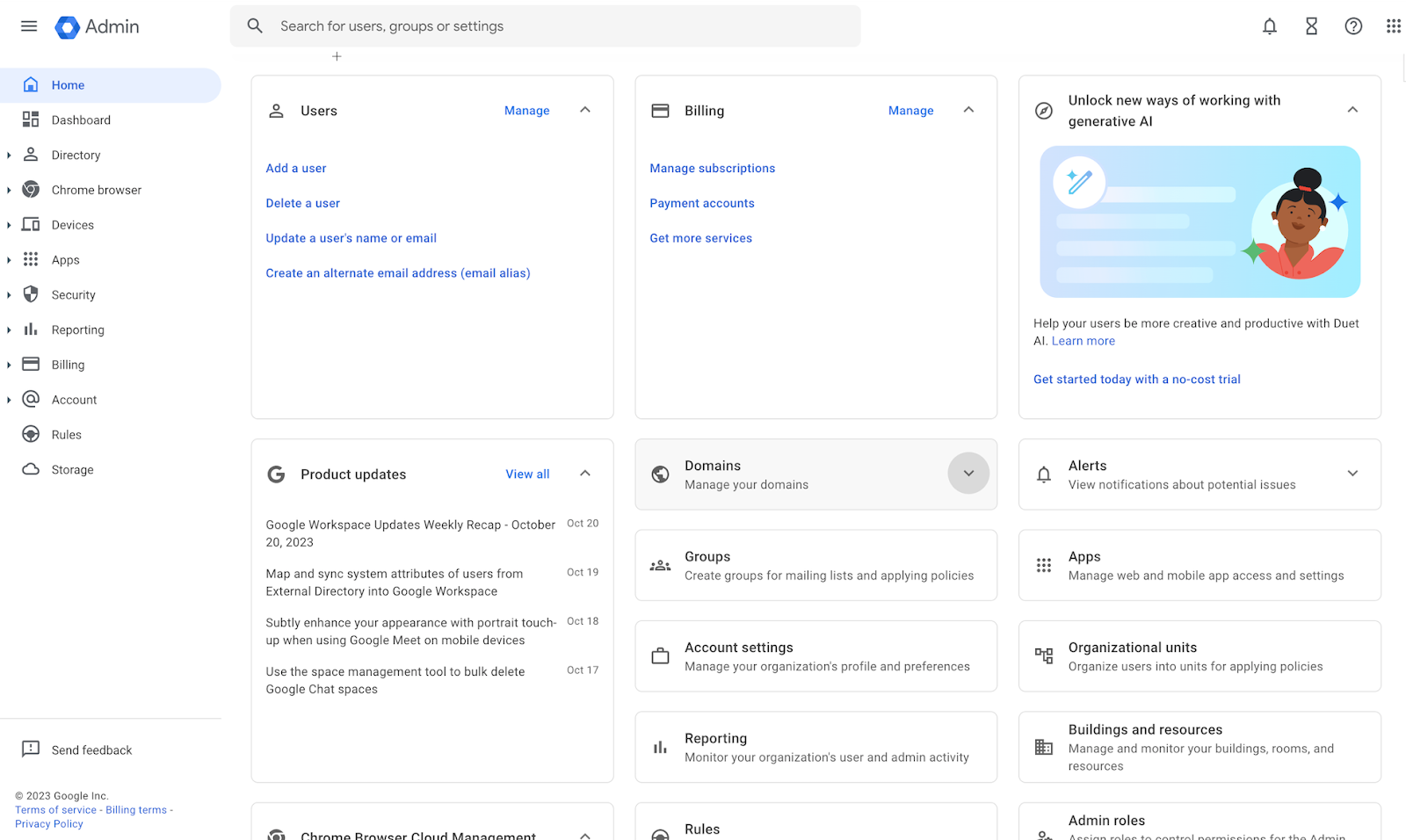Click Delete a user link
The image size is (1406, 840).
[x=303, y=203]
